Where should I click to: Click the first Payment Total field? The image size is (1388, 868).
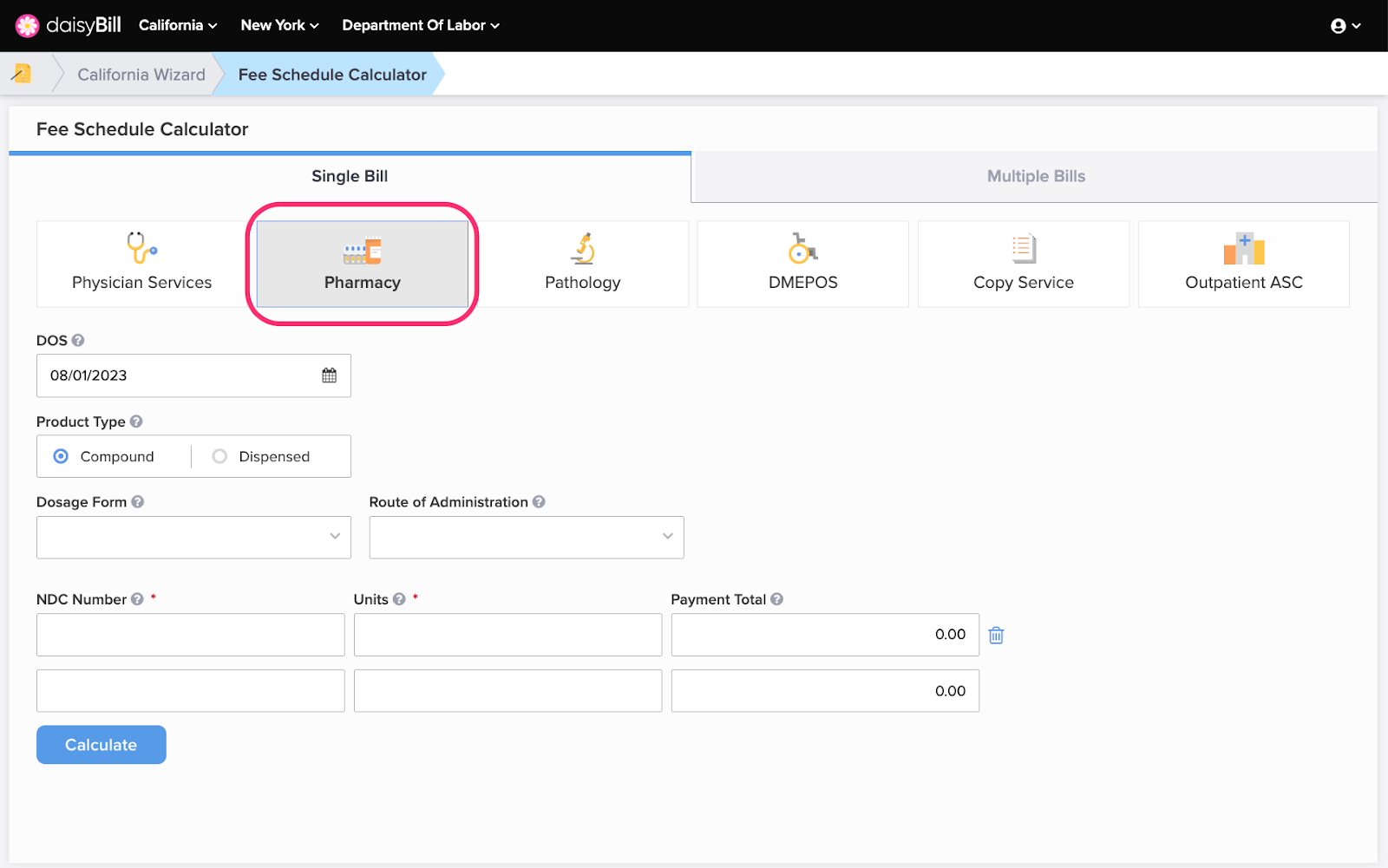(825, 635)
